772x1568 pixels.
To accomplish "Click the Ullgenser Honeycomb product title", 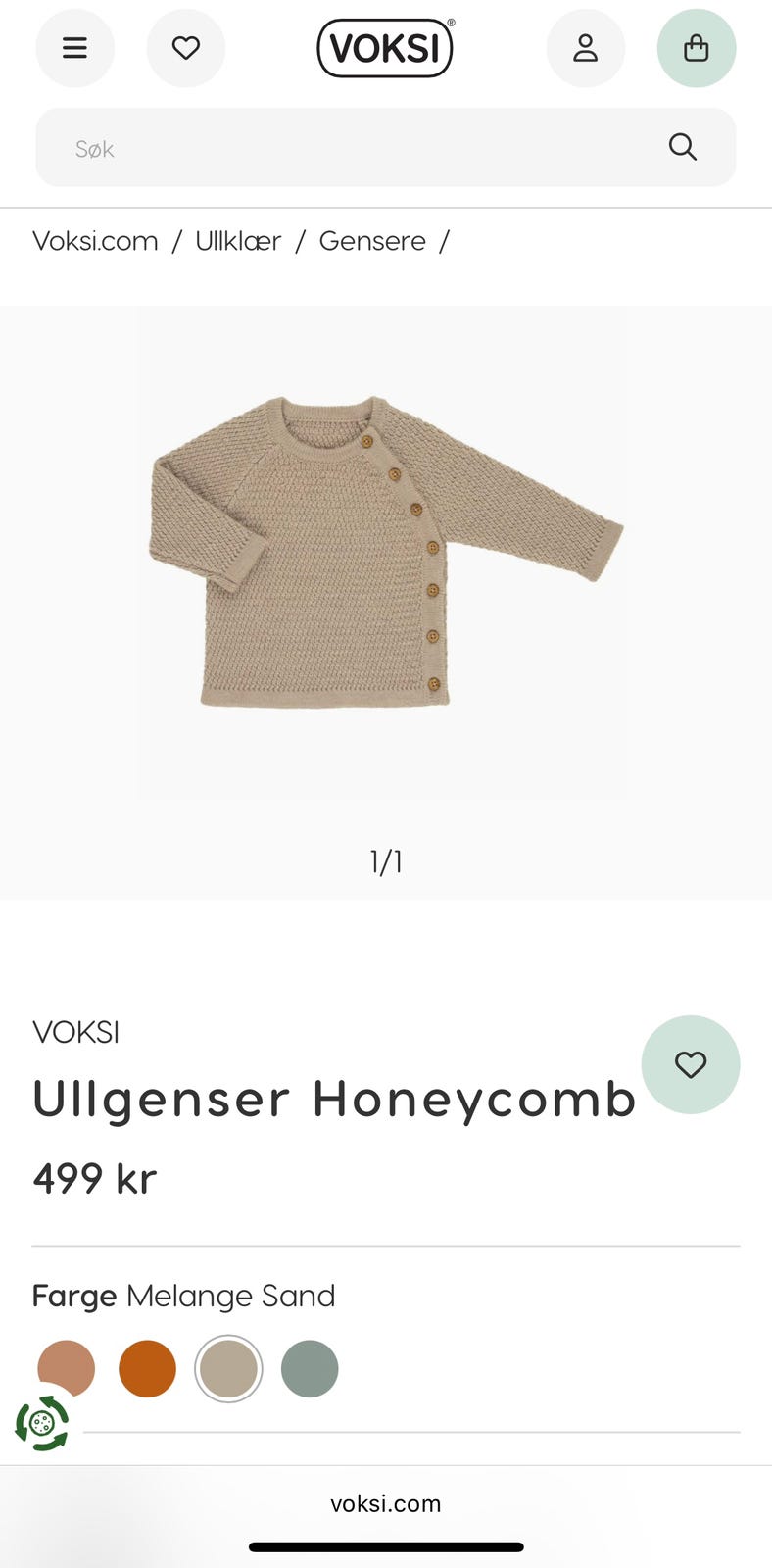I will click(334, 1100).
